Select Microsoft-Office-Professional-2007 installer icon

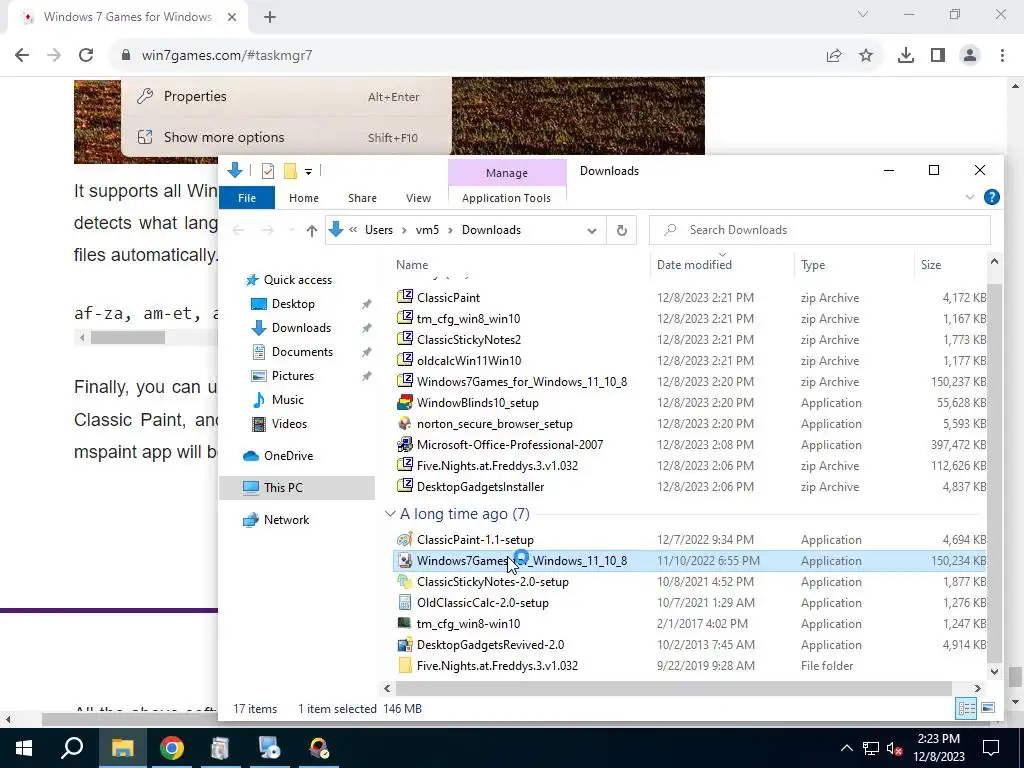[405, 444]
